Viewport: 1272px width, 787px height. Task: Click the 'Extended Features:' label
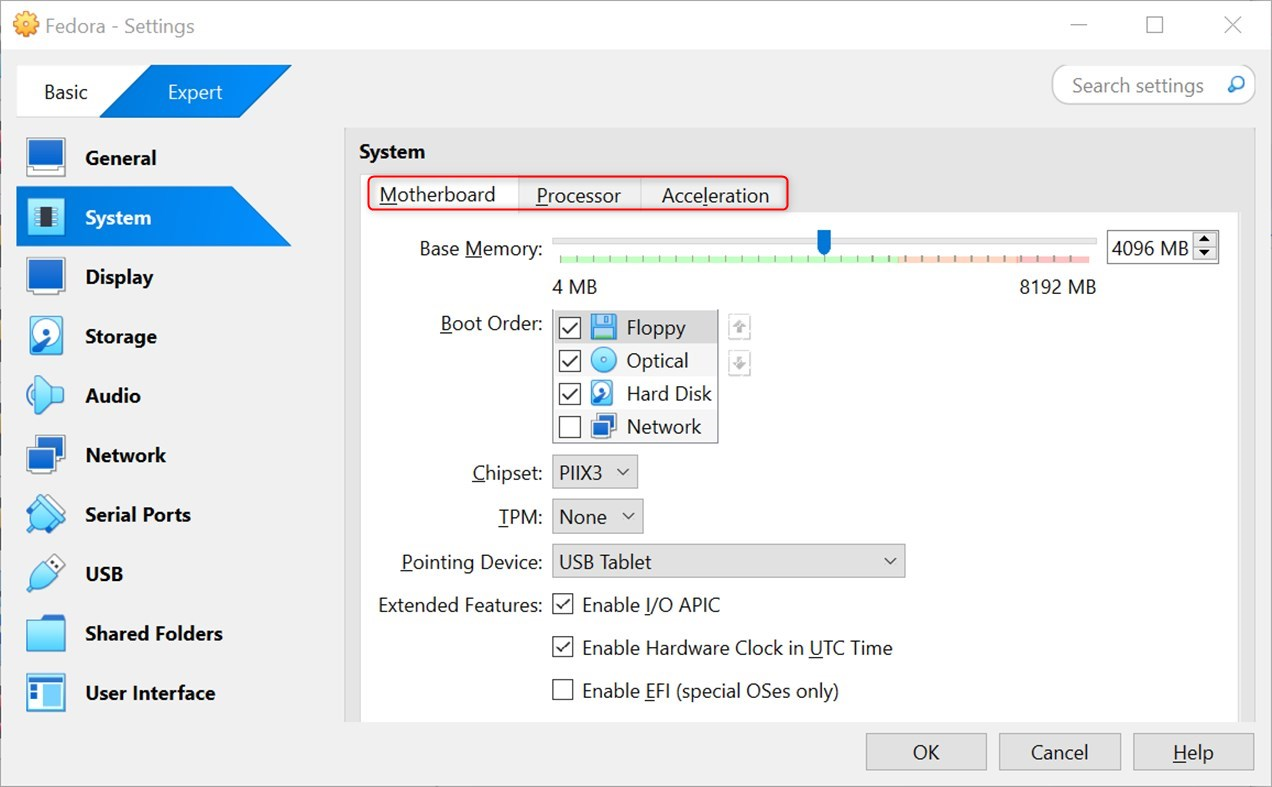[460, 605]
